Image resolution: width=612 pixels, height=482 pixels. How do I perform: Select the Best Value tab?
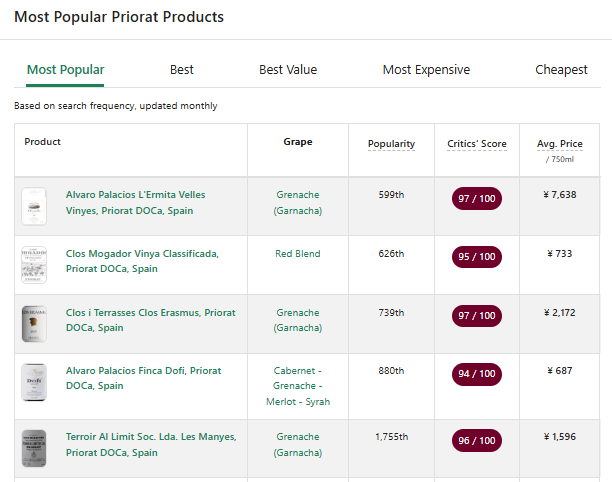click(x=288, y=70)
